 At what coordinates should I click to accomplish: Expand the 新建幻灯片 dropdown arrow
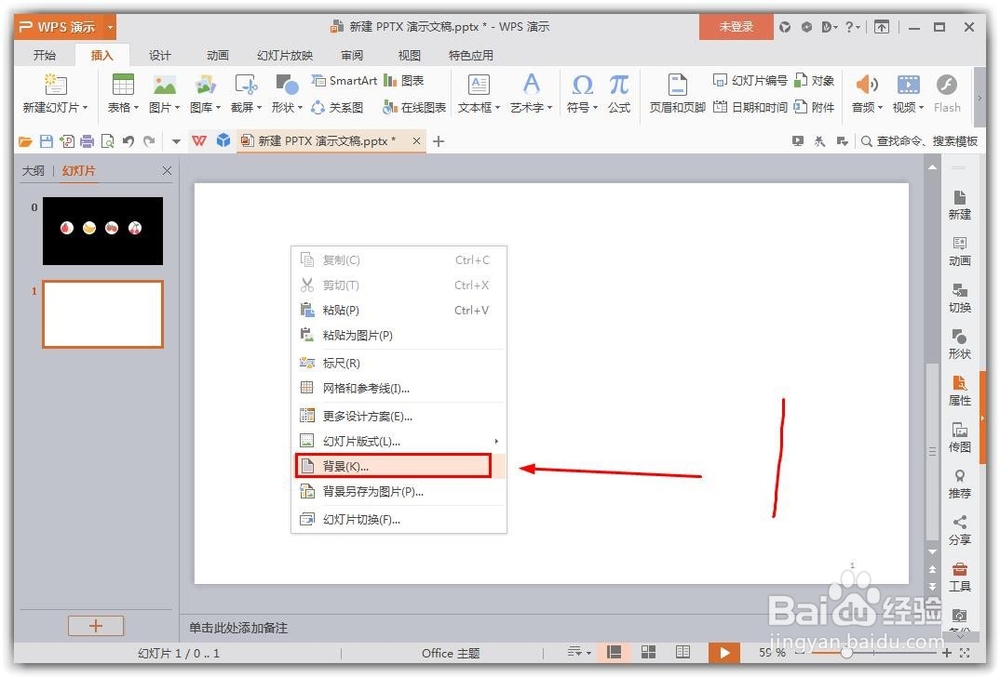pos(85,108)
